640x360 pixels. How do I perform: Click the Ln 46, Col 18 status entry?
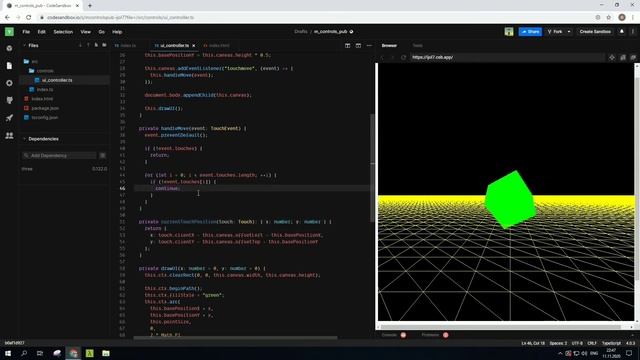click(533, 343)
